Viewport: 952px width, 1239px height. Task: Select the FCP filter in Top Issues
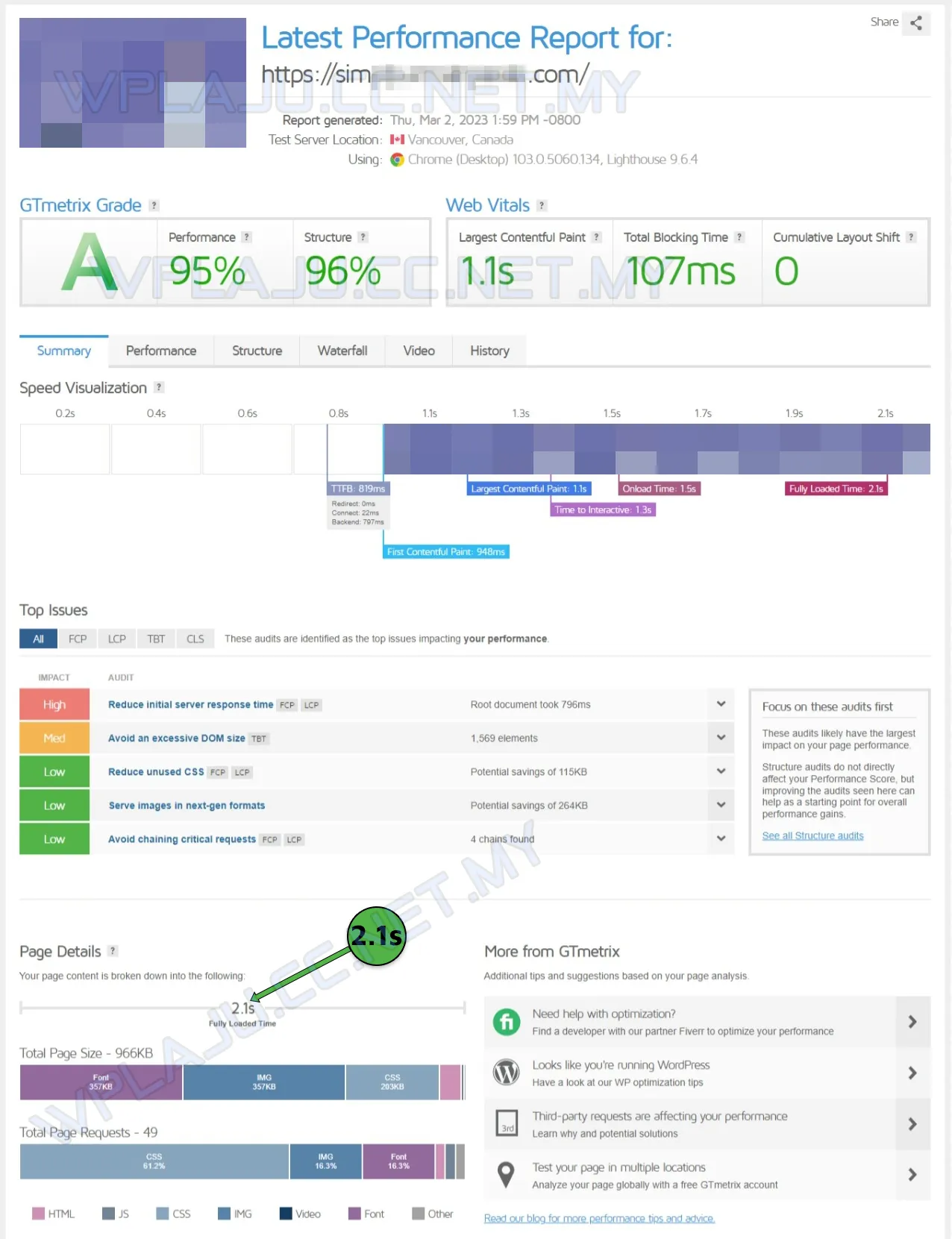click(x=78, y=639)
